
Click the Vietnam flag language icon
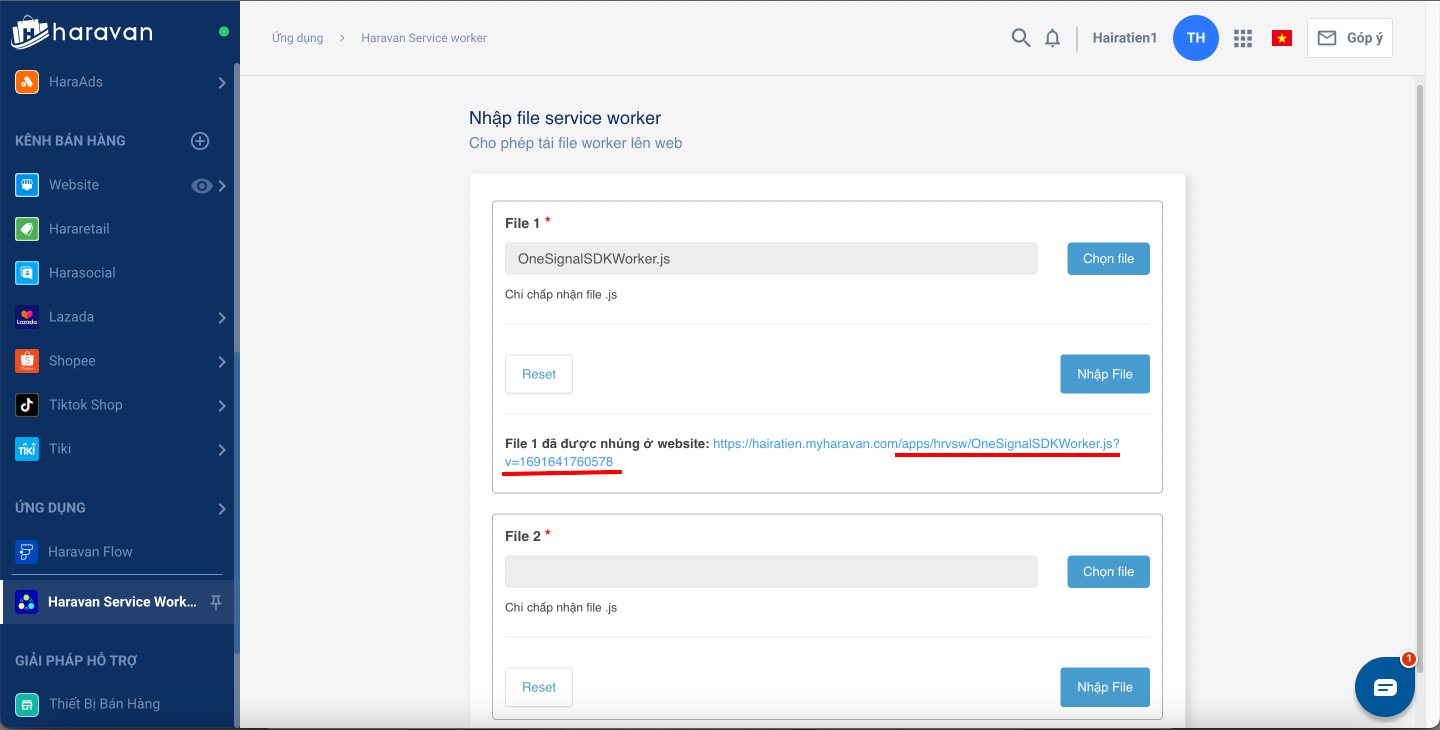(1281, 38)
